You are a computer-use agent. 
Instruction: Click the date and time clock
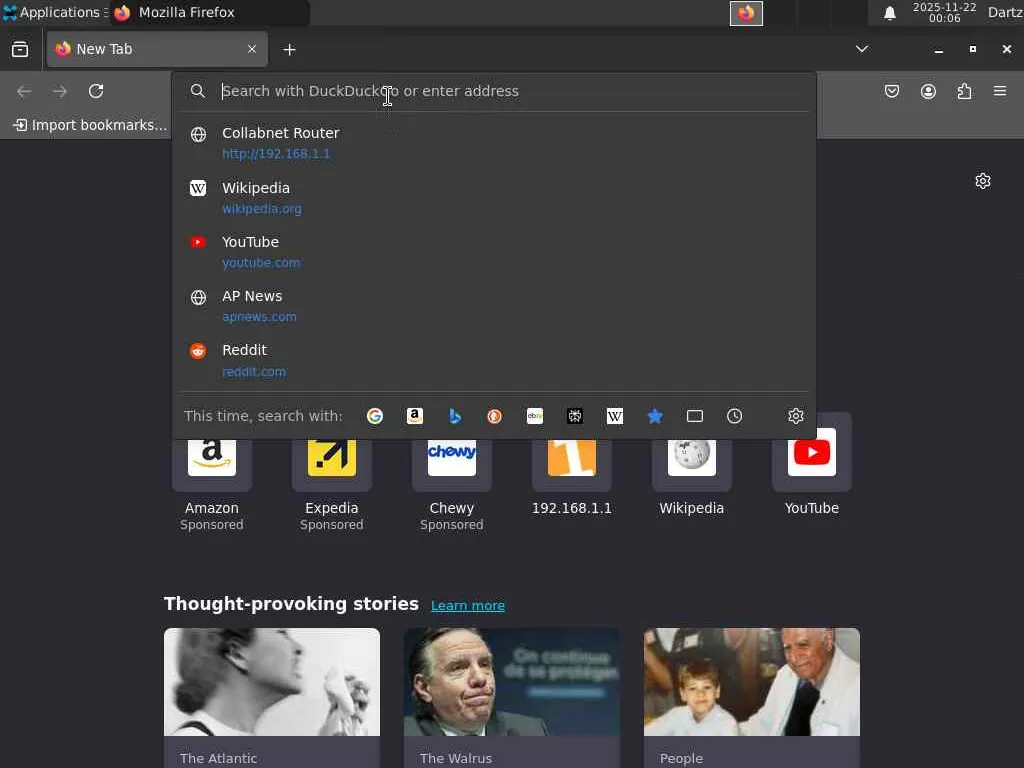(944, 12)
